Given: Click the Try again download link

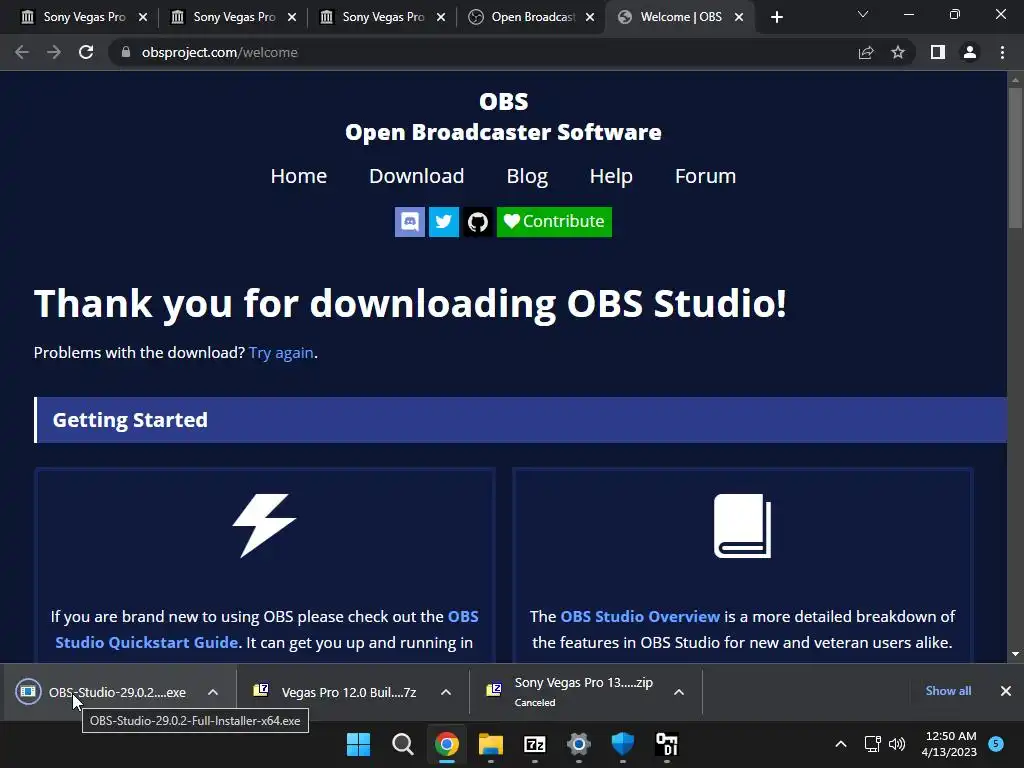Looking at the screenshot, I should (281, 353).
